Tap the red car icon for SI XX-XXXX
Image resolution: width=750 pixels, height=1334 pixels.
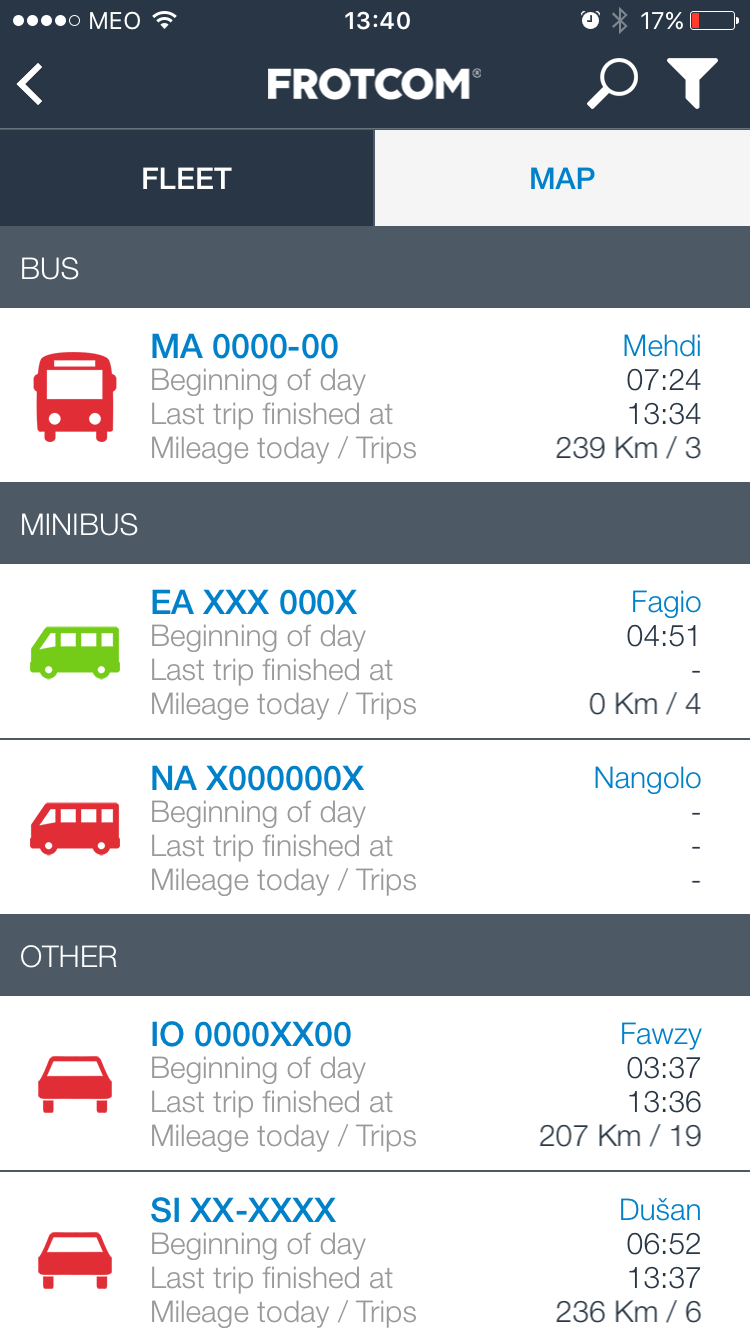(x=75, y=1260)
